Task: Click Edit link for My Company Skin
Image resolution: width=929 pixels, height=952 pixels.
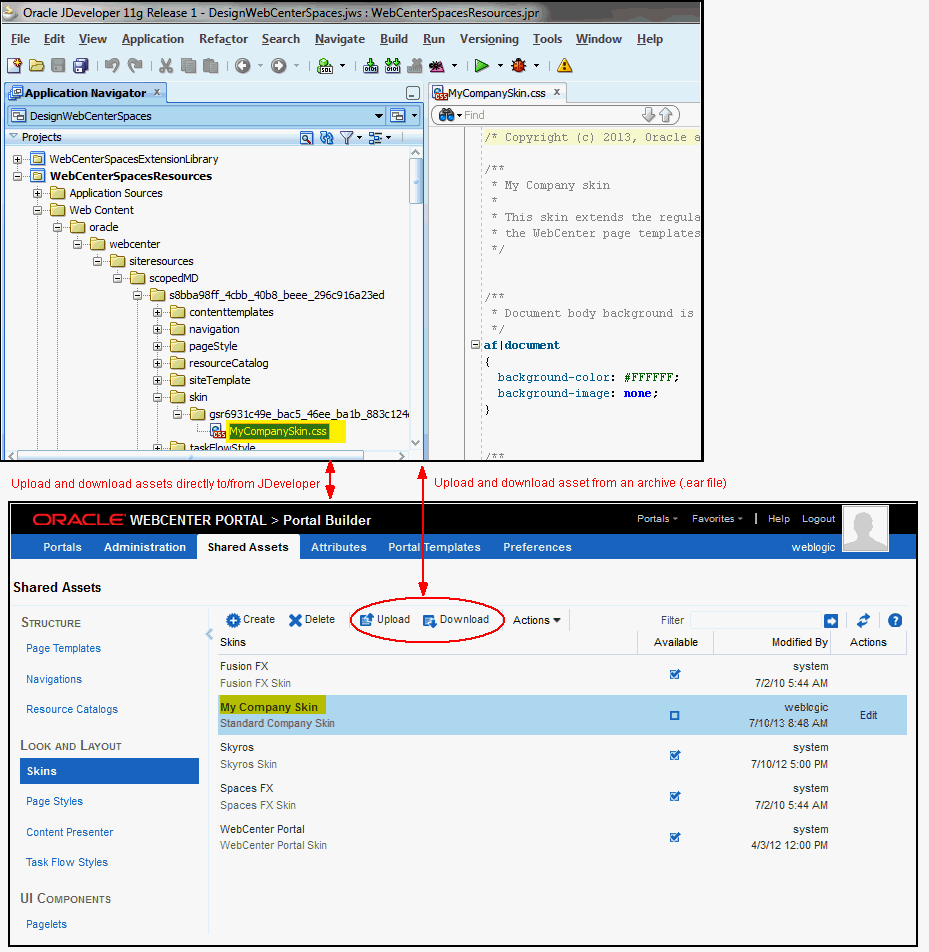Action: [x=868, y=715]
